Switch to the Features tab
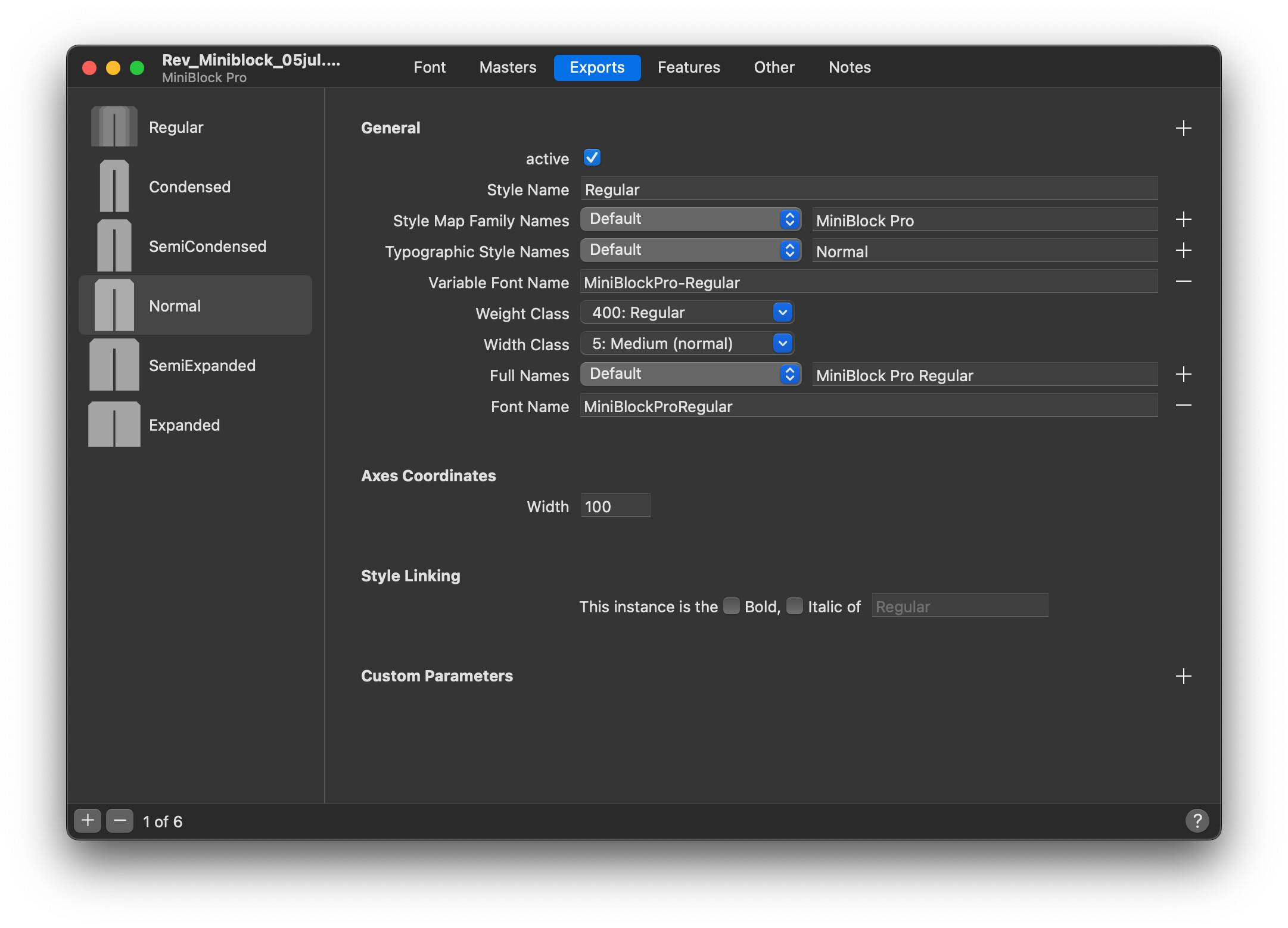Screen dimensions: 1288x928 [x=689, y=67]
